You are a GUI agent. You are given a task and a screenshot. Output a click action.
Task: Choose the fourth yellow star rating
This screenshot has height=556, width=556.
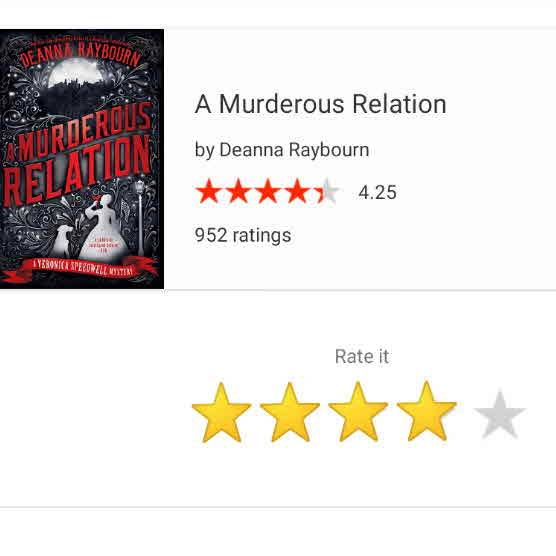pos(427,411)
